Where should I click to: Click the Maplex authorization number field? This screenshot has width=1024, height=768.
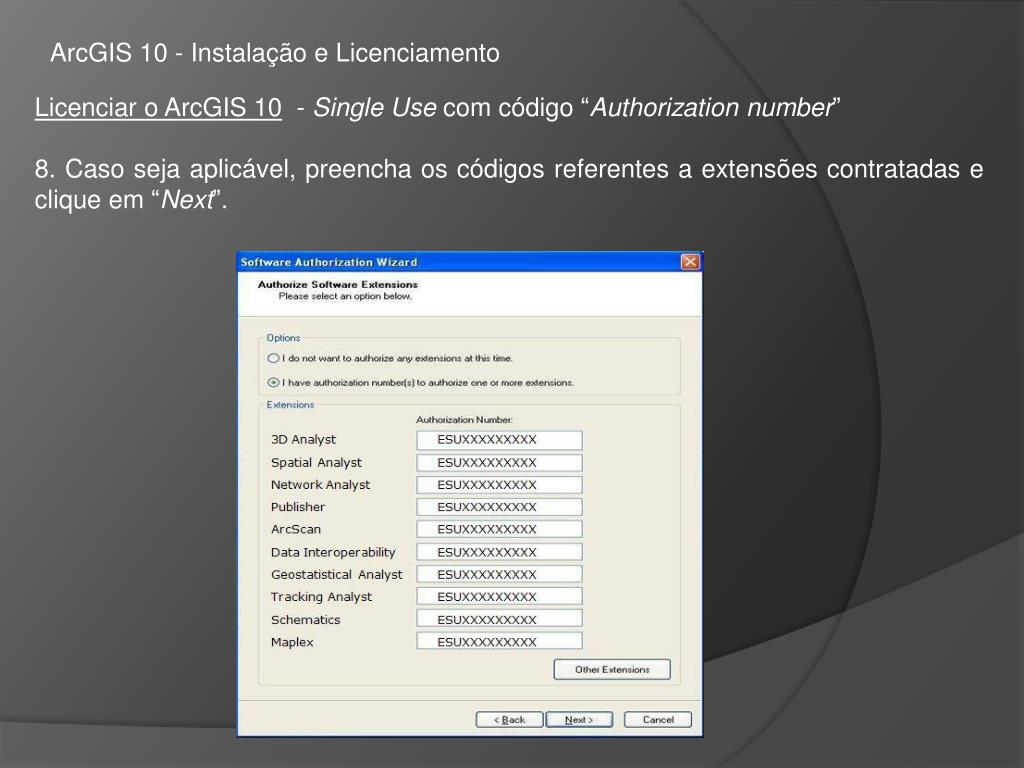point(499,641)
